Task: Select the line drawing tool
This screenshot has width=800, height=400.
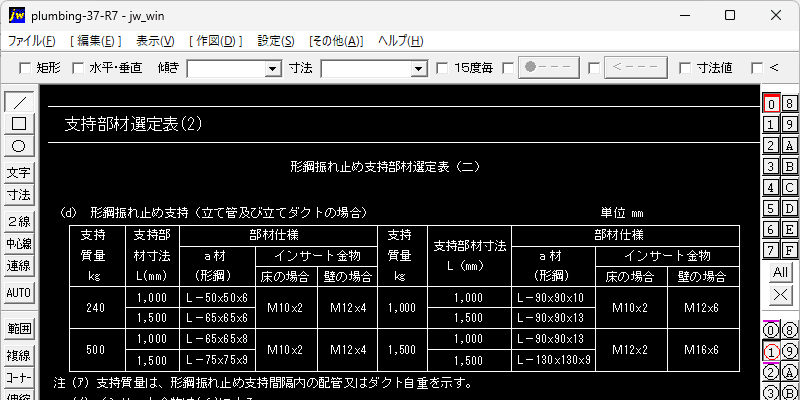Action: point(19,102)
